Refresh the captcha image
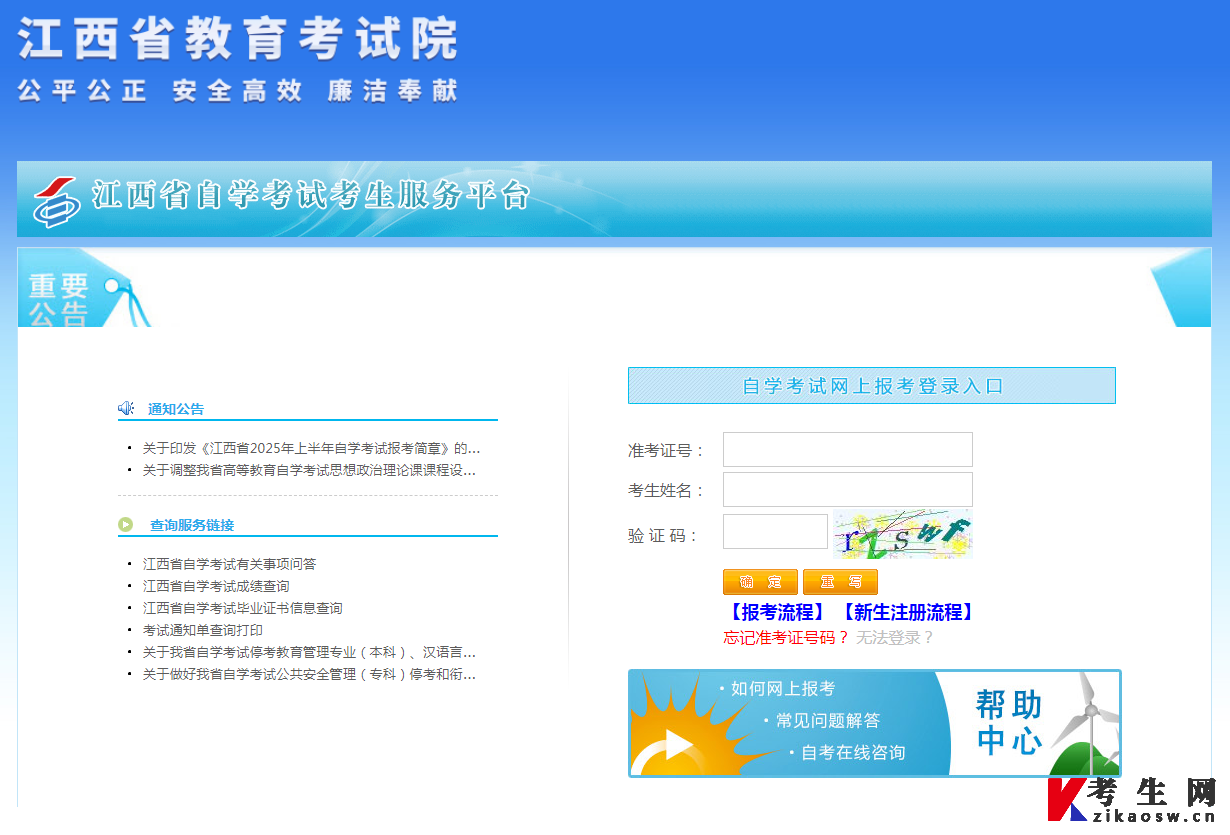The image size is (1230, 835). (903, 534)
